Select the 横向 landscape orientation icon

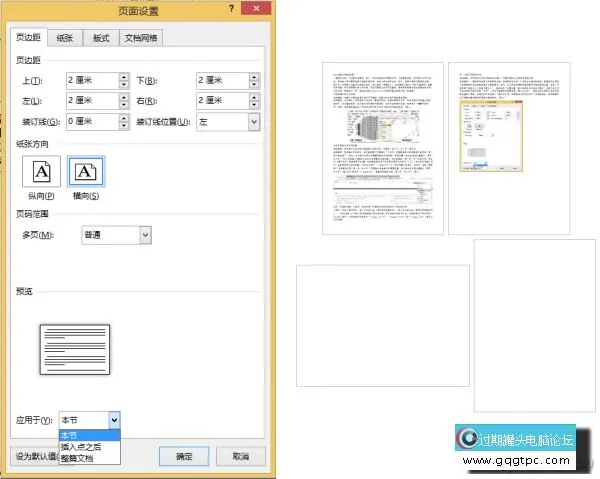click(x=86, y=171)
